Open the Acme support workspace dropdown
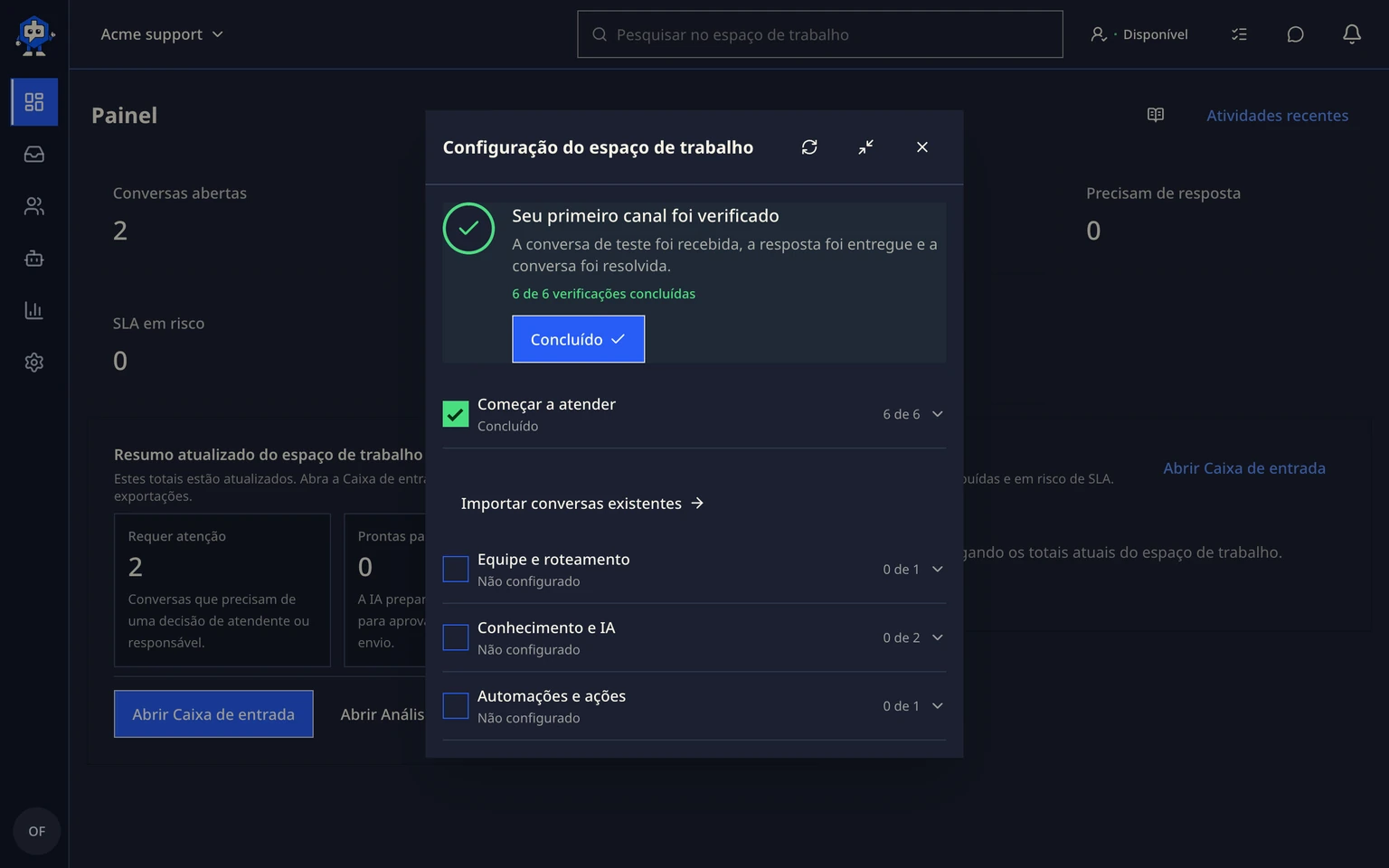The width and height of the screenshot is (1389, 868). pos(162,34)
